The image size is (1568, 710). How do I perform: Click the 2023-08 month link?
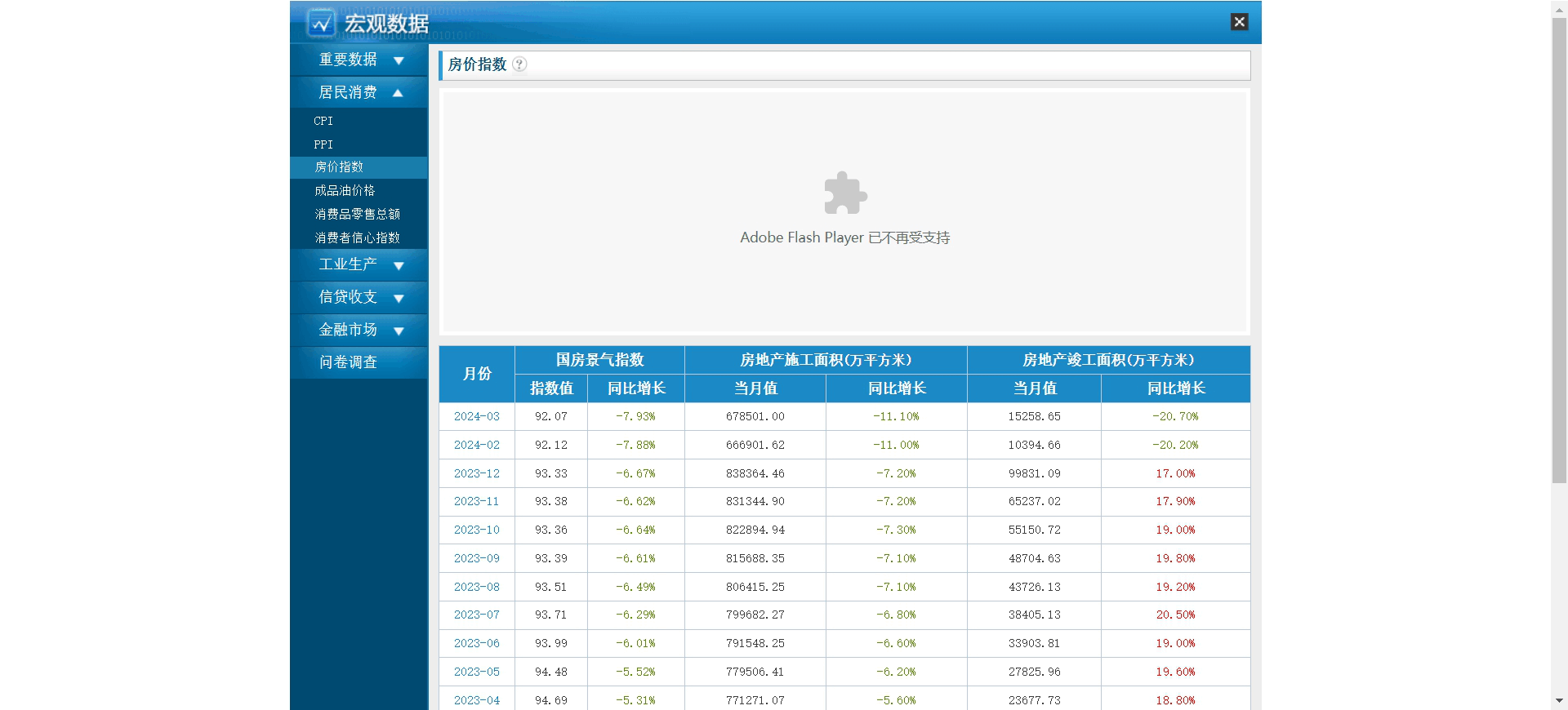(x=477, y=587)
